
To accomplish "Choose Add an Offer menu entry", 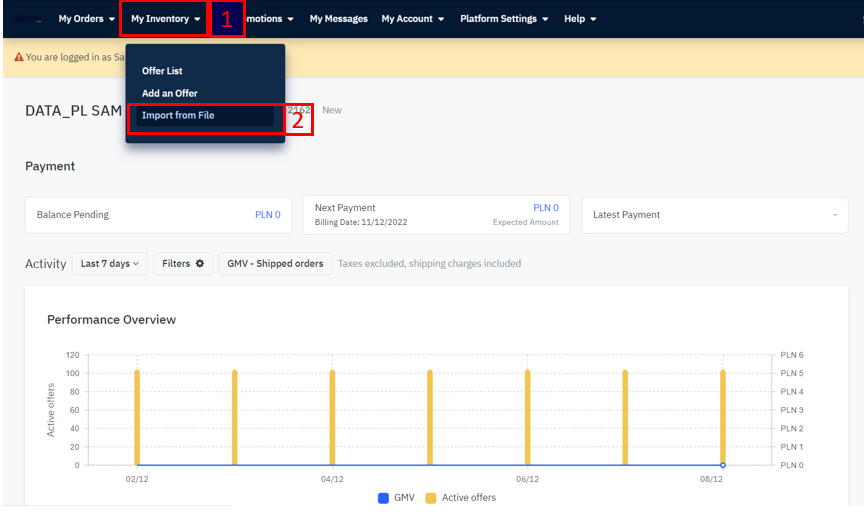I will click(x=170, y=93).
